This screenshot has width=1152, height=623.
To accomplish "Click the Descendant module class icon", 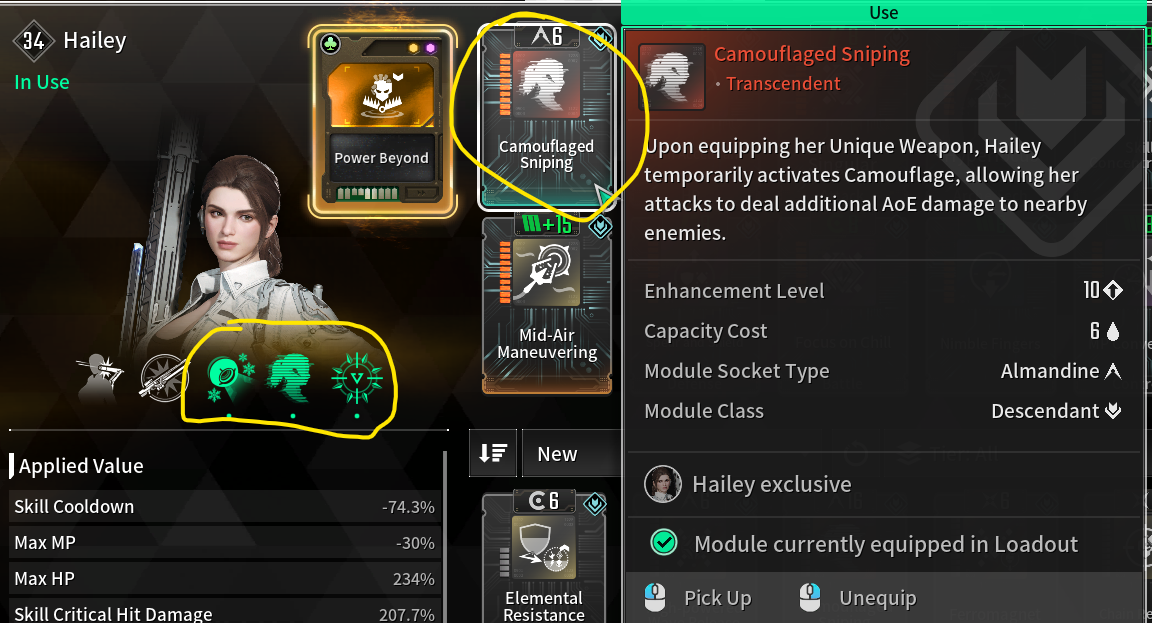I will (x=1113, y=411).
